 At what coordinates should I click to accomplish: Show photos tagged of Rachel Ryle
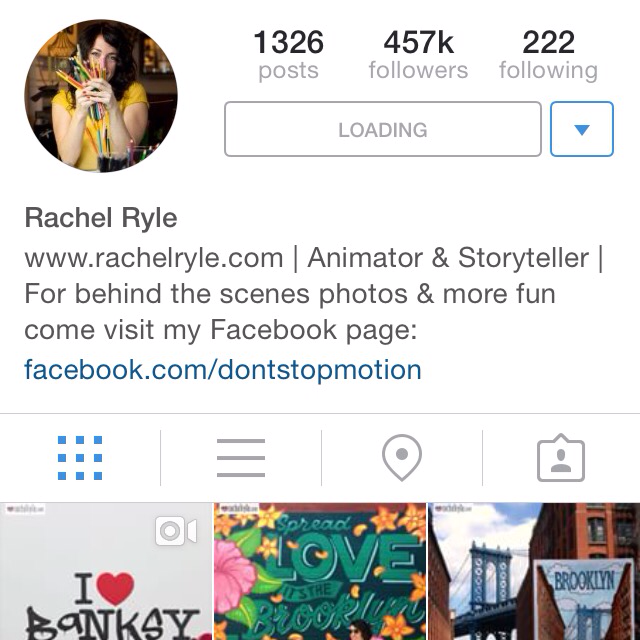(x=561, y=459)
